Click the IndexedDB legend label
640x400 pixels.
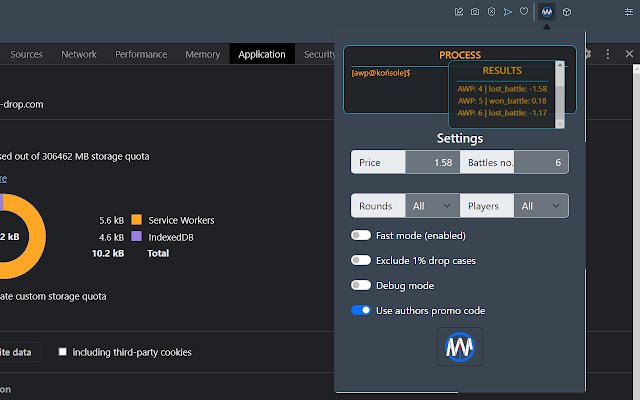[x=171, y=237]
